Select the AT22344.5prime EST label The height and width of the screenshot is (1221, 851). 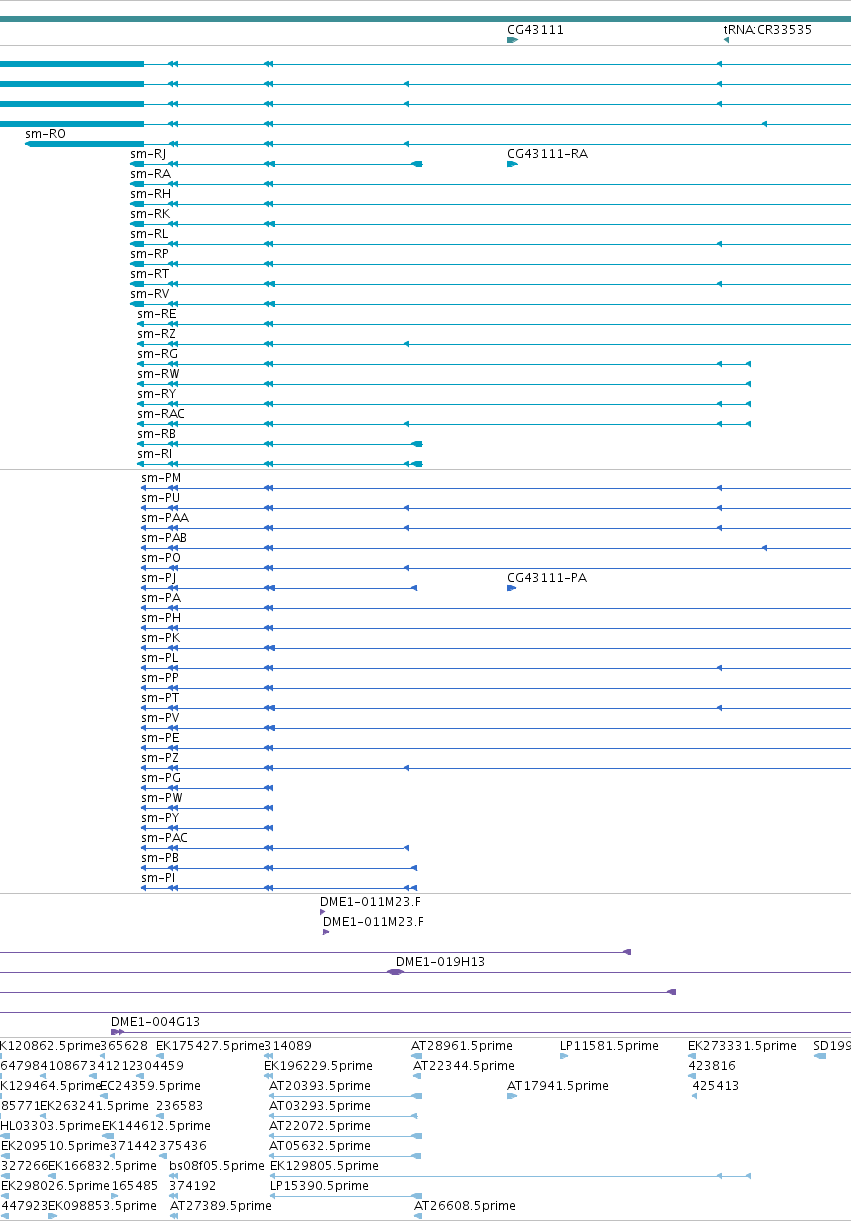[x=464, y=1066]
